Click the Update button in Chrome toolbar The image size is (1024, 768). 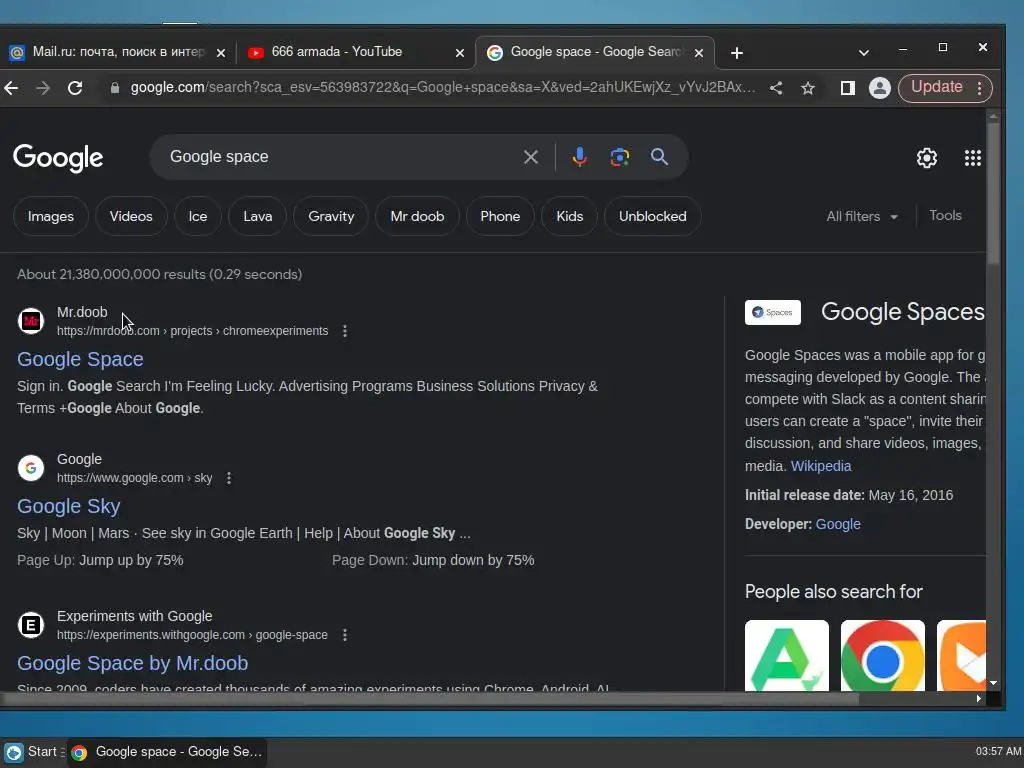tap(936, 88)
